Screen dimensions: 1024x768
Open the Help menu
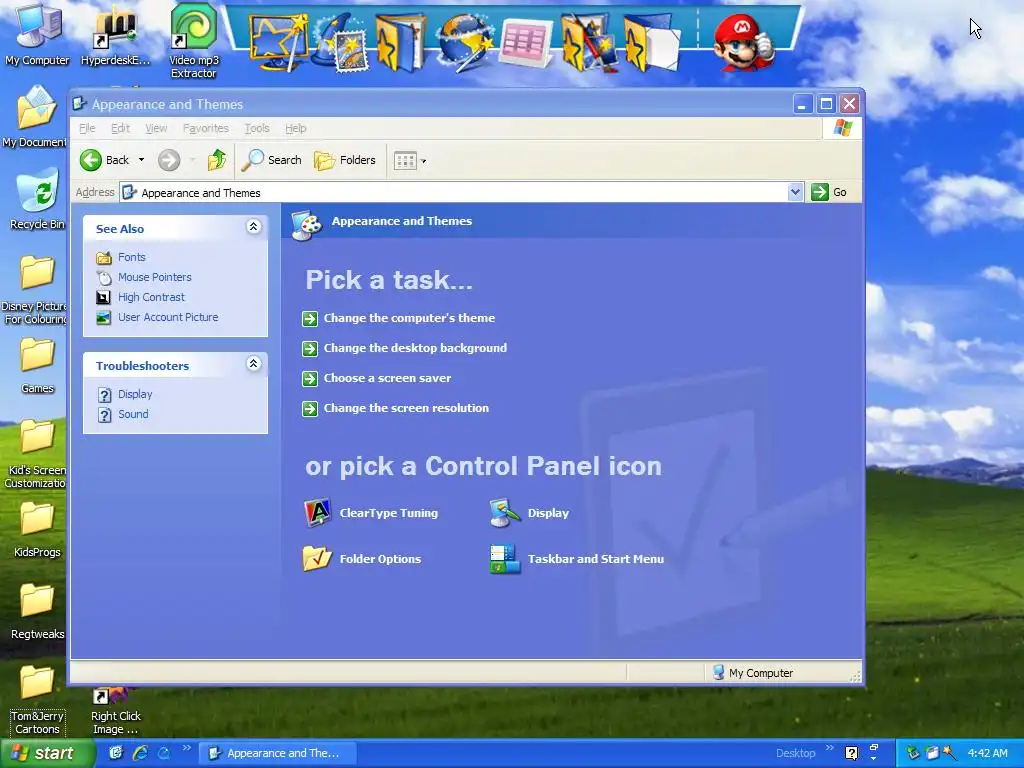296,129
